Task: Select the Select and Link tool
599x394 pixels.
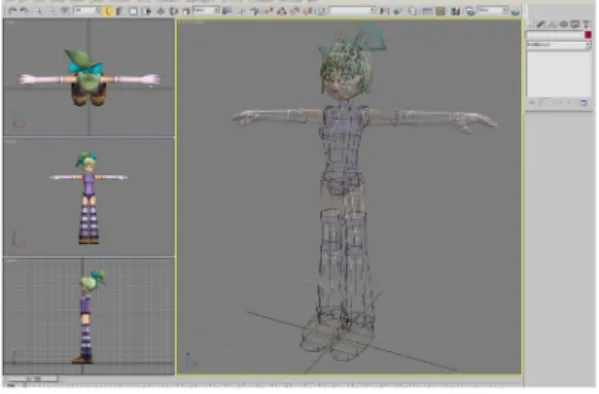Action: 39,11
